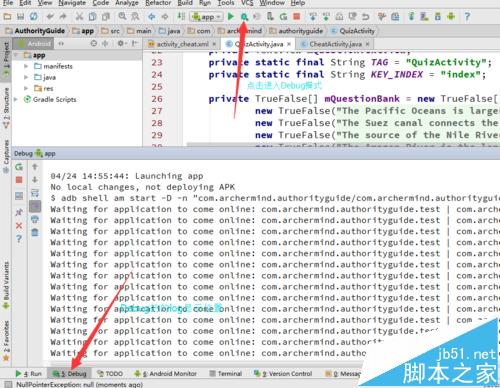Click the Open folder toolbar icon
The height and width of the screenshot is (388, 500).
point(7,16)
